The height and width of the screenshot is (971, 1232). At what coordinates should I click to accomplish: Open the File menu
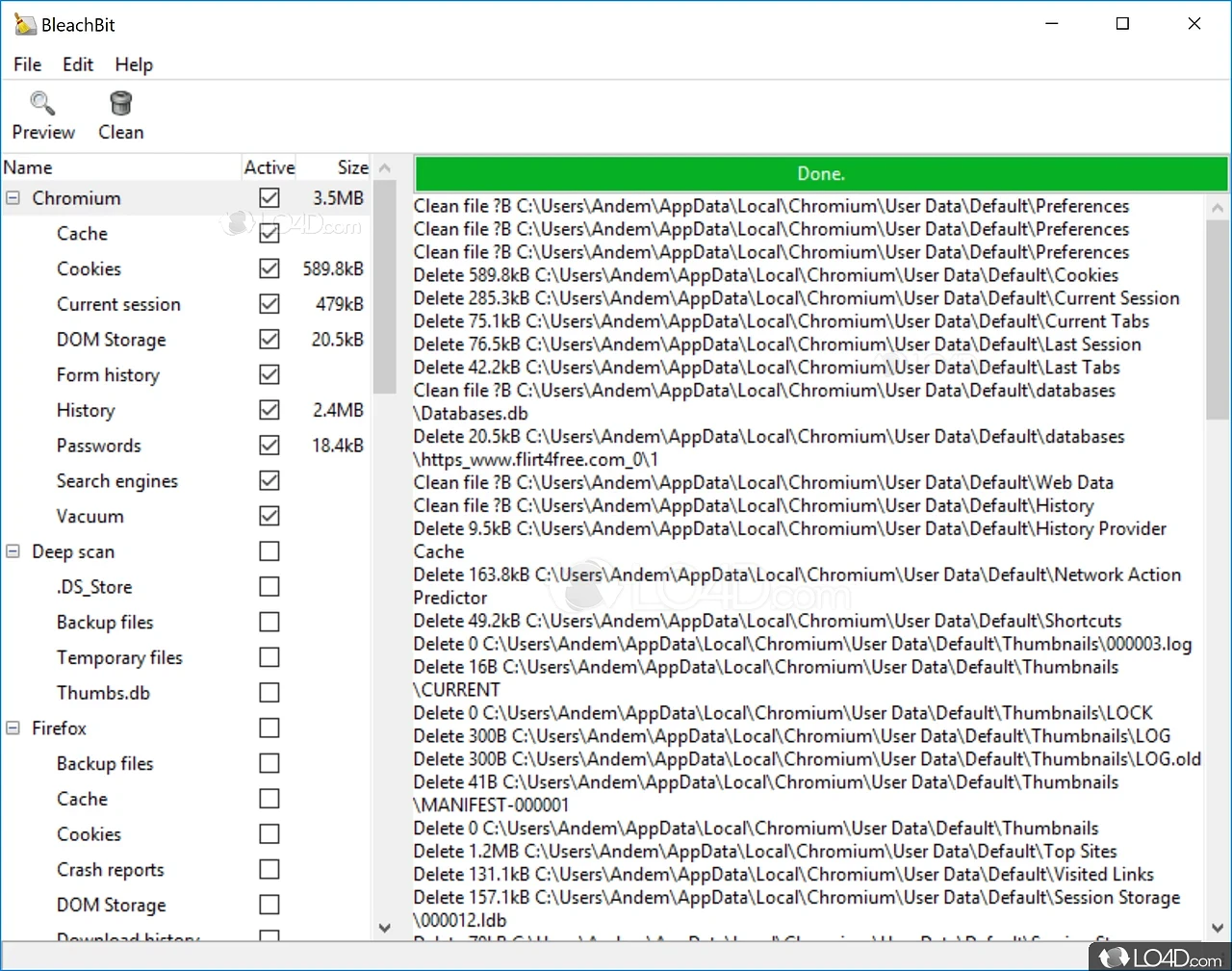pos(27,64)
